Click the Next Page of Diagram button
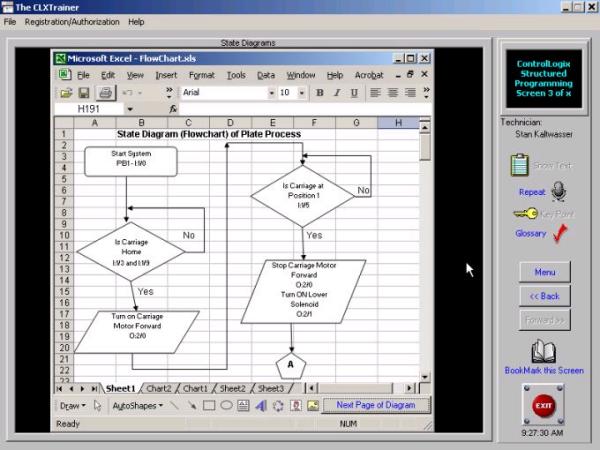The height and width of the screenshot is (450, 600). point(376,405)
